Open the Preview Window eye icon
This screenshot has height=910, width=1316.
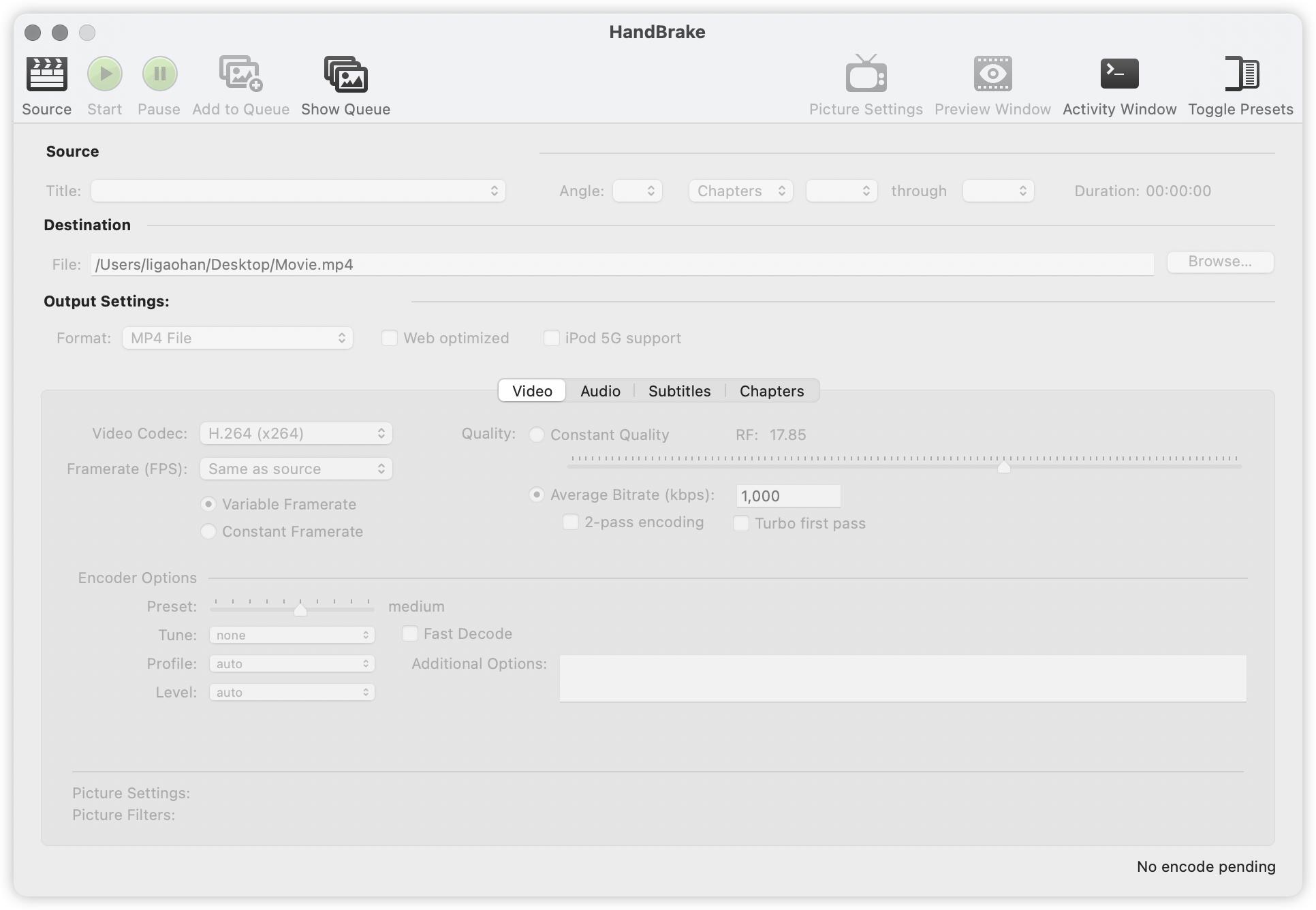(x=992, y=74)
